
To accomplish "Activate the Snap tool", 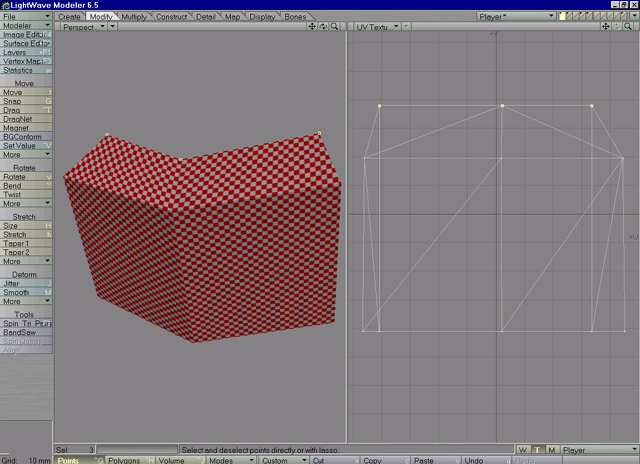I will tap(26, 101).
